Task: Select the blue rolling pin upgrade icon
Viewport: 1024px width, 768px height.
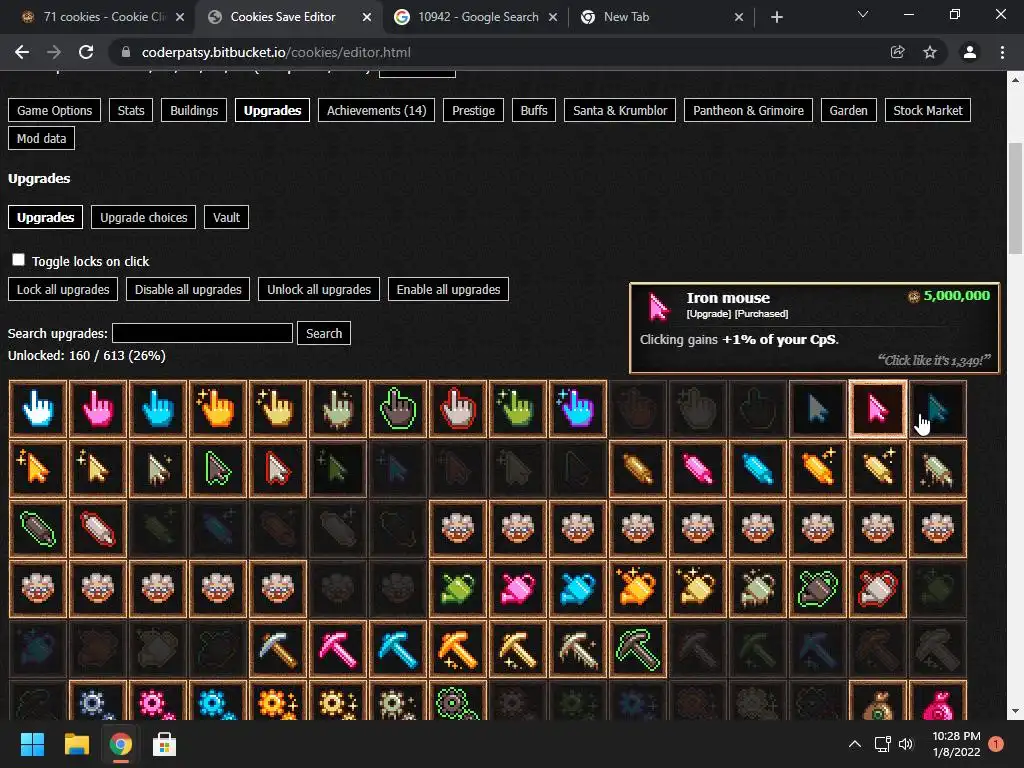Action: tap(758, 469)
